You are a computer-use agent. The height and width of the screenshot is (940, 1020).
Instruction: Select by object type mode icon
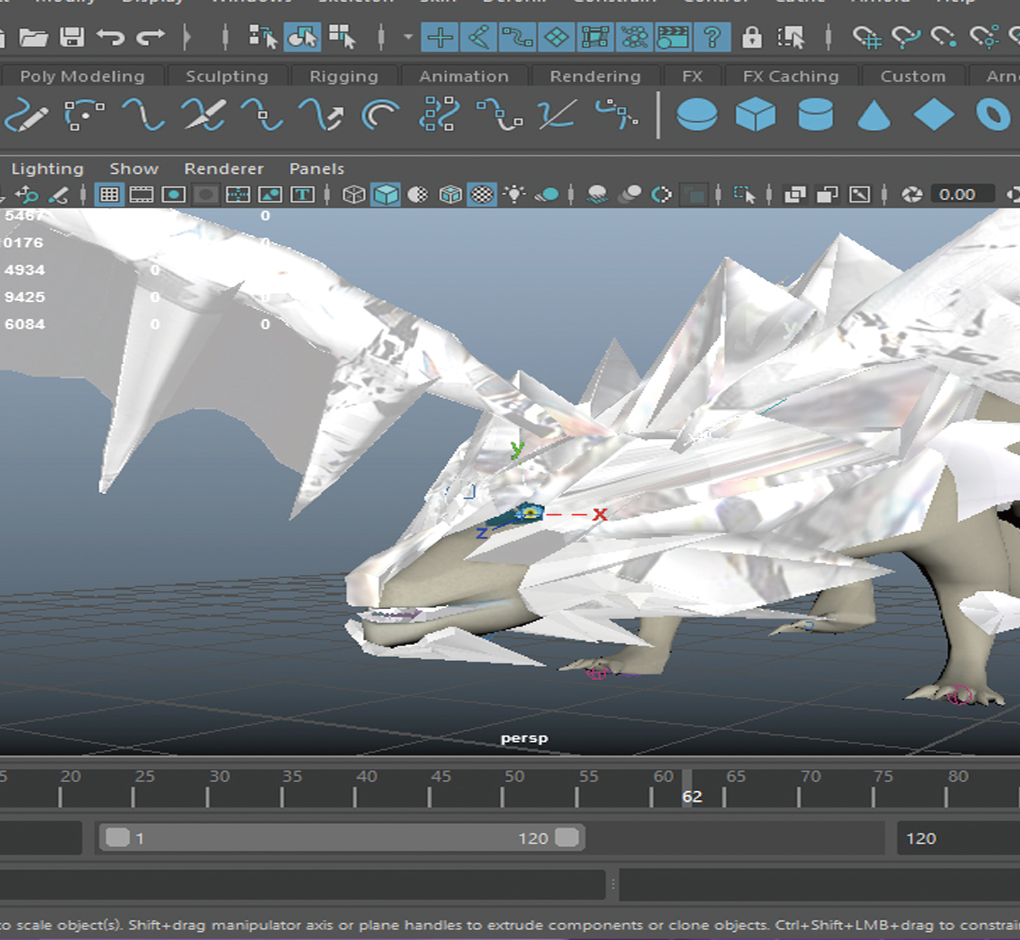point(302,37)
